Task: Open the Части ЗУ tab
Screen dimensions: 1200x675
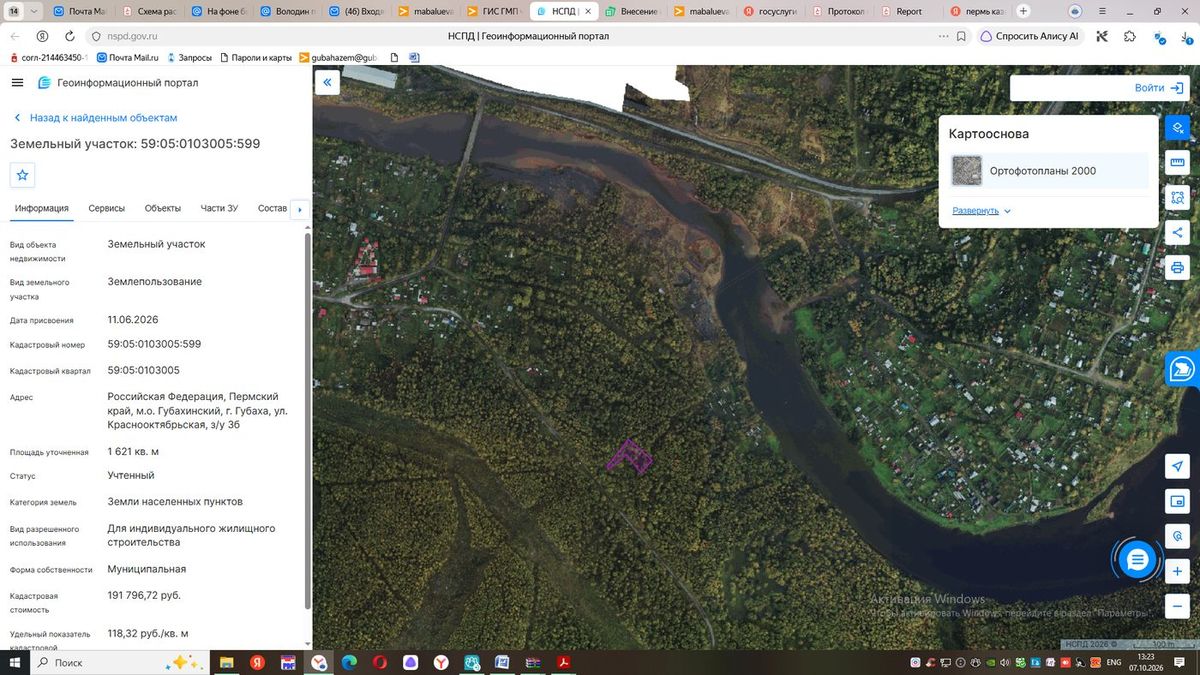Action: 219,208
